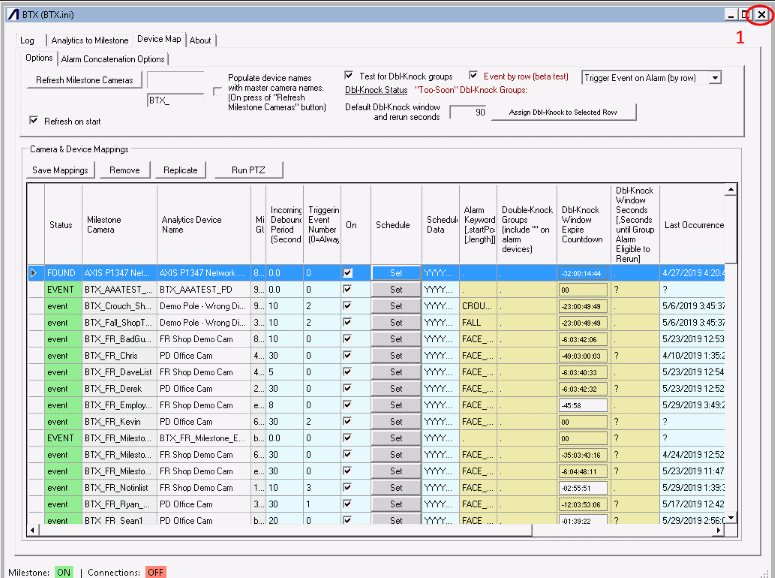Screen dimensions: 775x578
Task: Click the horizontal scrollbar thumb
Action: pos(285,530)
